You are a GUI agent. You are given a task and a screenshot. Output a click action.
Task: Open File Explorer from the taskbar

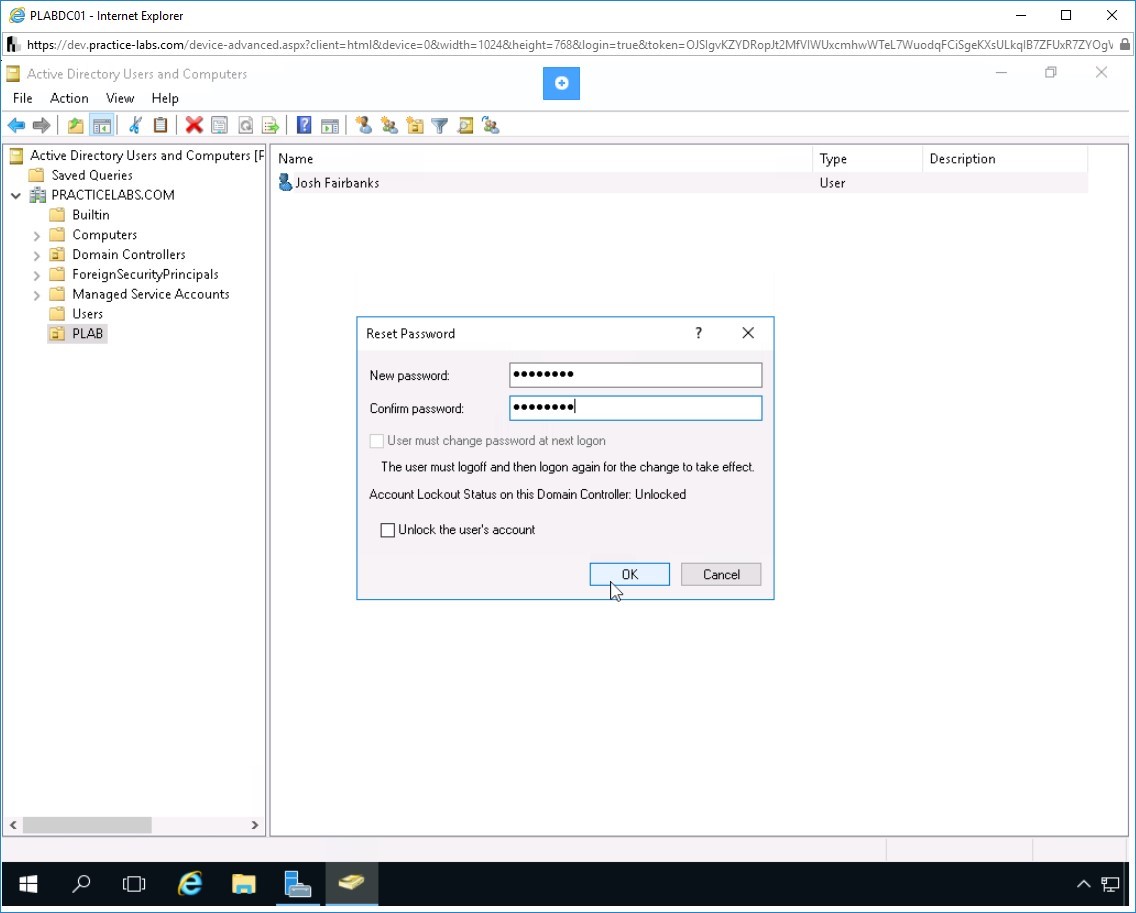pyautogui.click(x=243, y=883)
